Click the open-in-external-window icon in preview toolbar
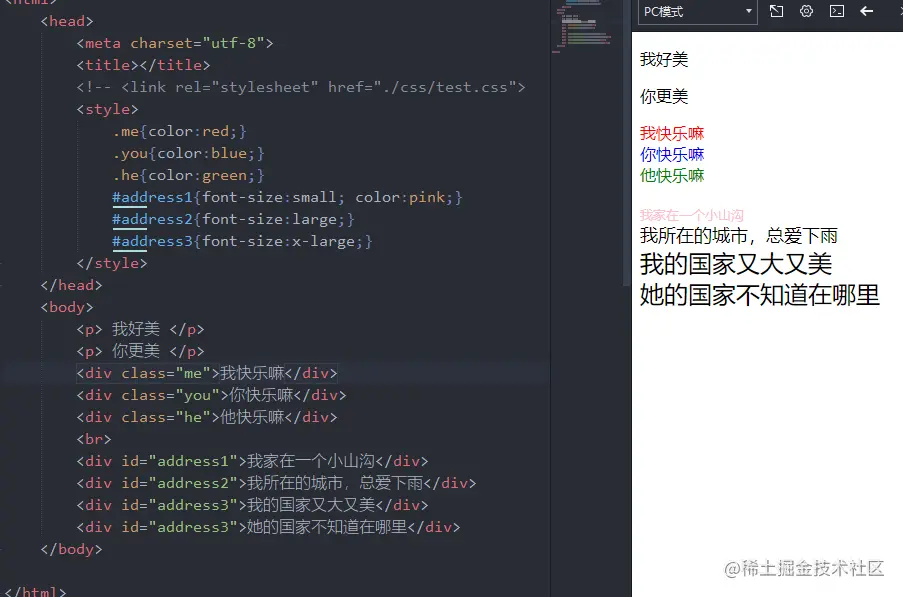903x597 pixels. pyautogui.click(x=776, y=11)
